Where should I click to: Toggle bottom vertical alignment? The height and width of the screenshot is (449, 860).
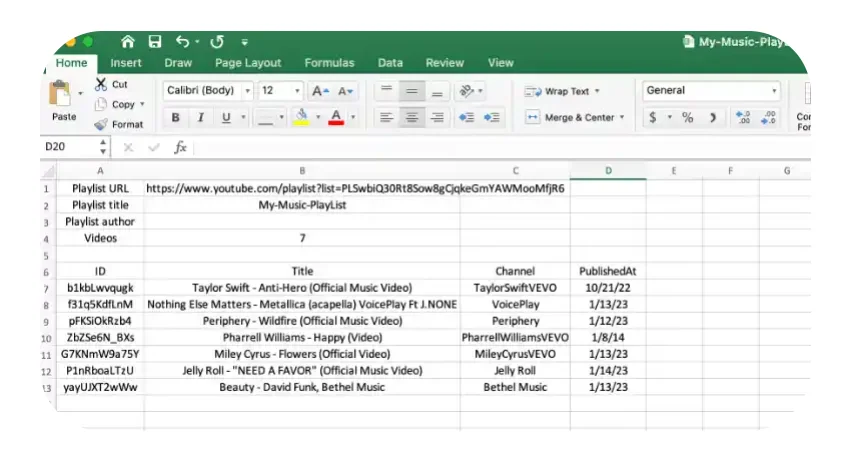click(437, 91)
